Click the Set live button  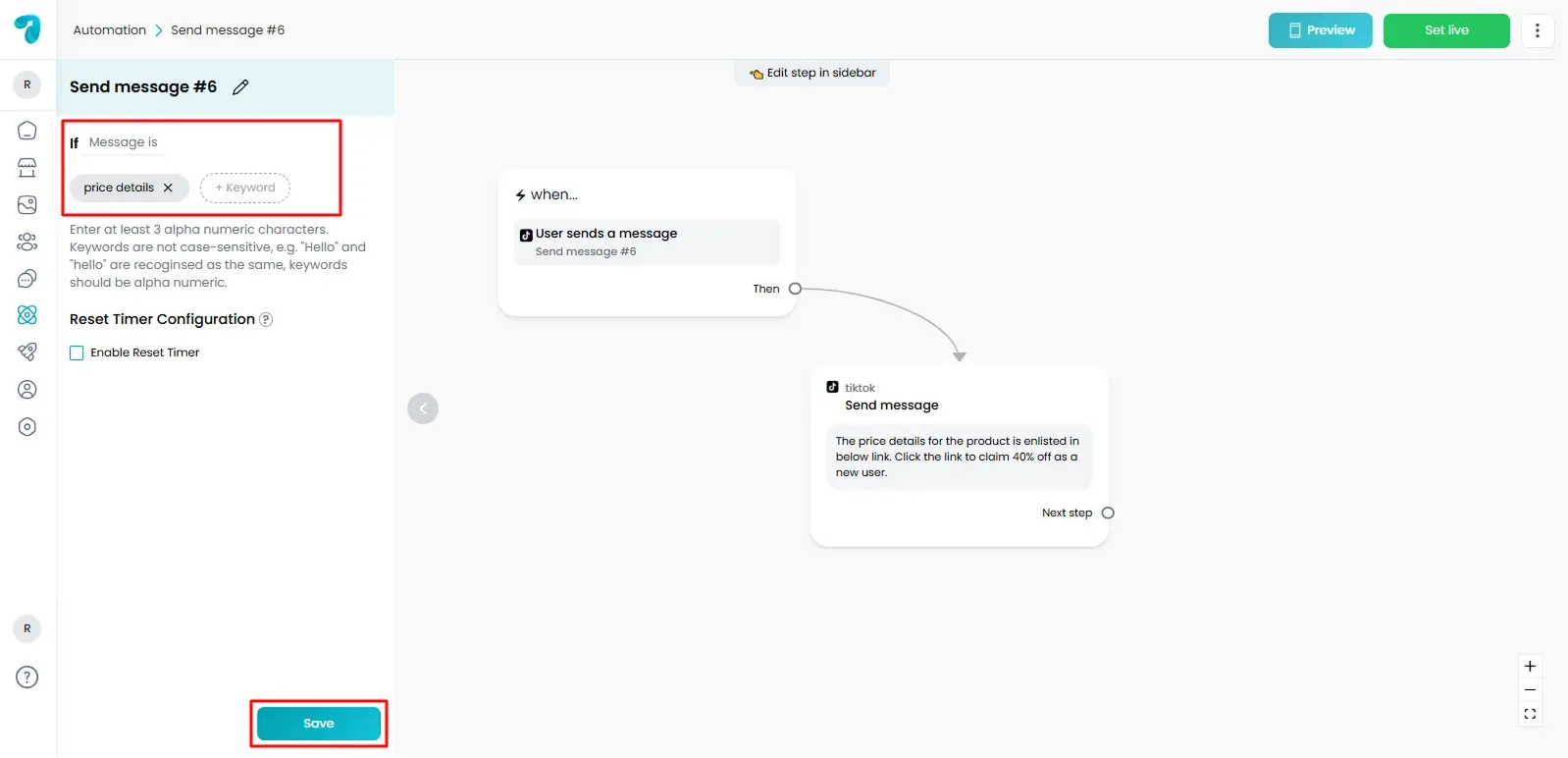pyautogui.click(x=1445, y=30)
